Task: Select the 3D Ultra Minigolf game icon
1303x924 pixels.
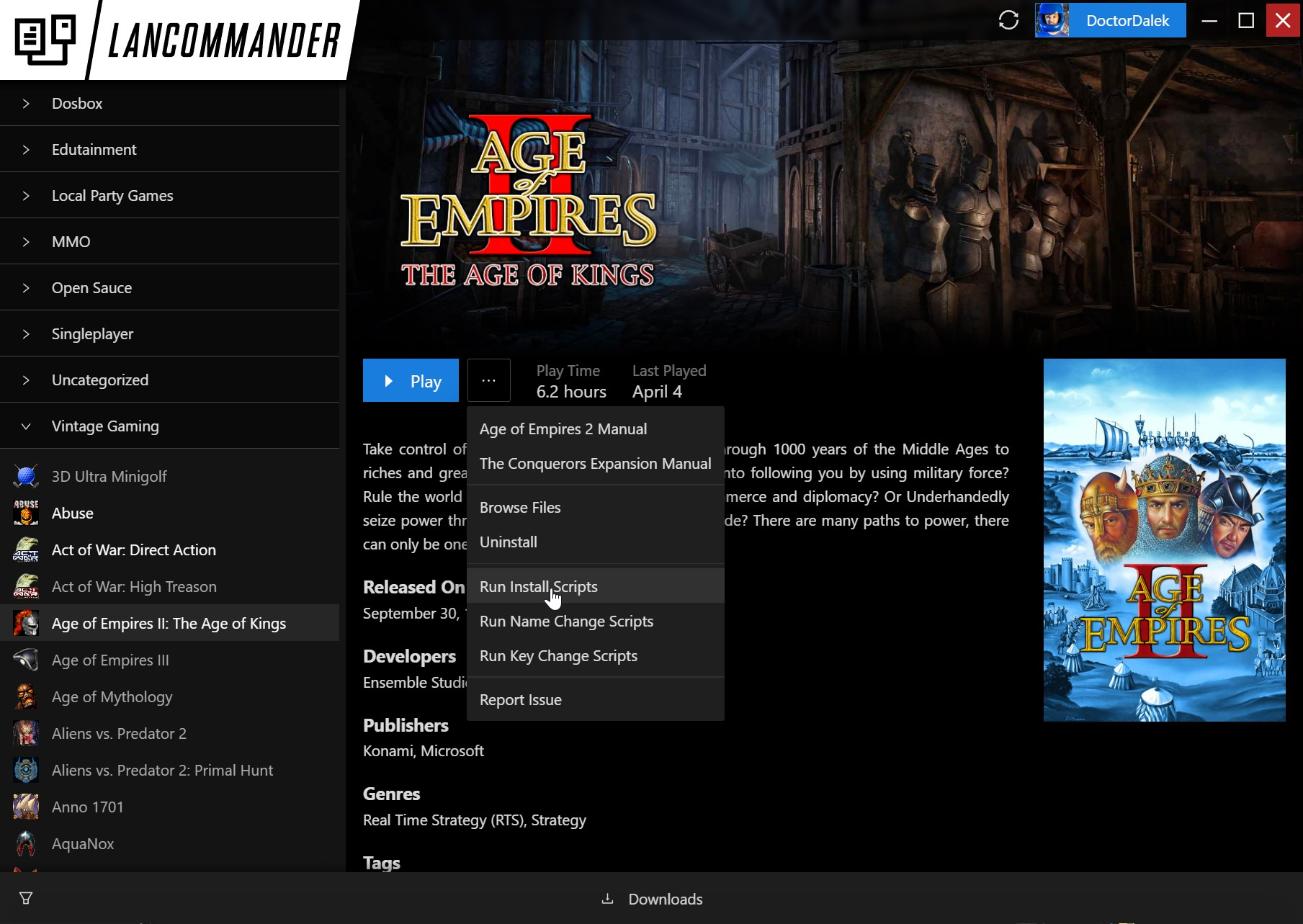Action: (26, 476)
